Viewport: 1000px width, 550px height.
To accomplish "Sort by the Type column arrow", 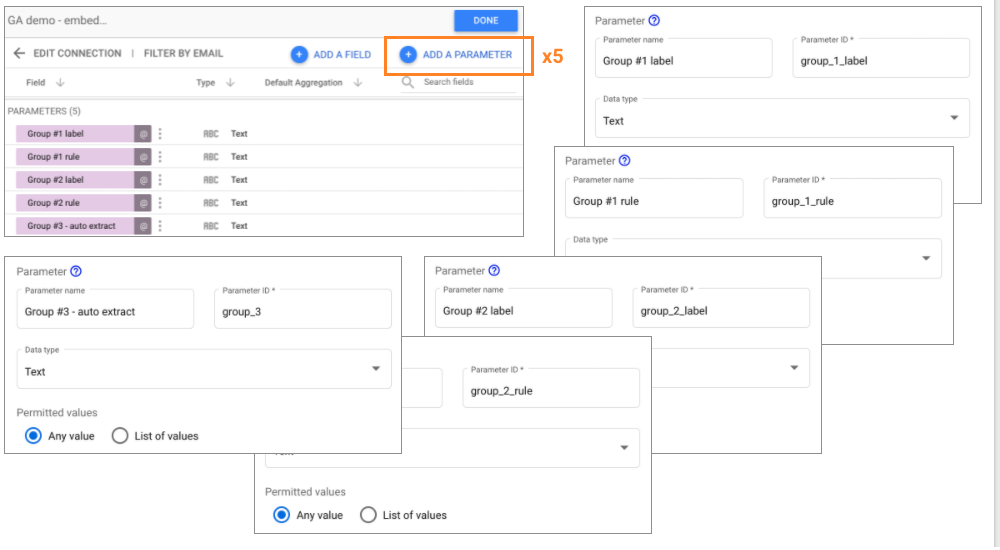I will click(230, 83).
